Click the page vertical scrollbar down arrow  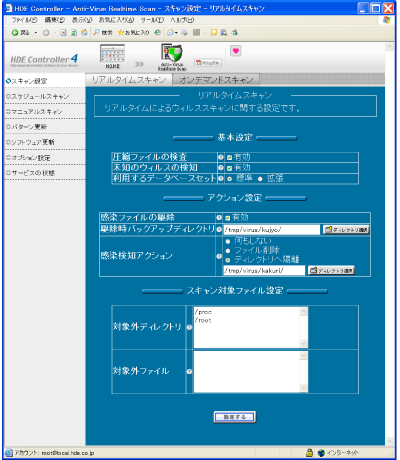point(389,441)
